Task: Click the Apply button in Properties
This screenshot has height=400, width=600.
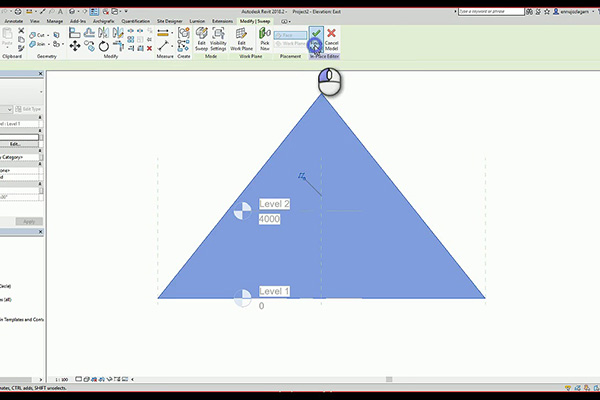Action: point(29,221)
